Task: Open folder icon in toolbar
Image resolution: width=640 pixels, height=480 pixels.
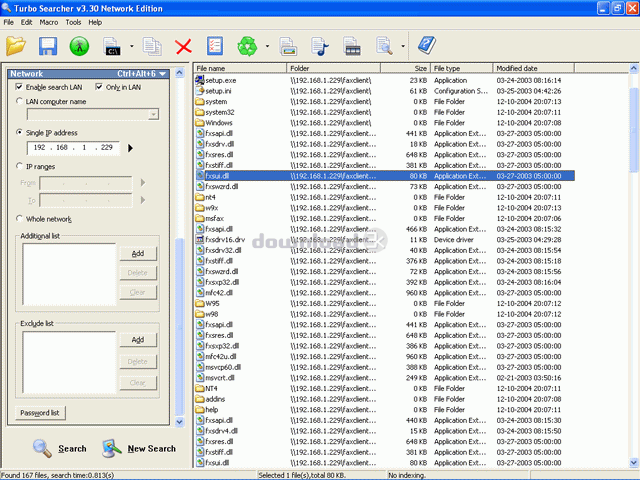Action: (x=16, y=46)
